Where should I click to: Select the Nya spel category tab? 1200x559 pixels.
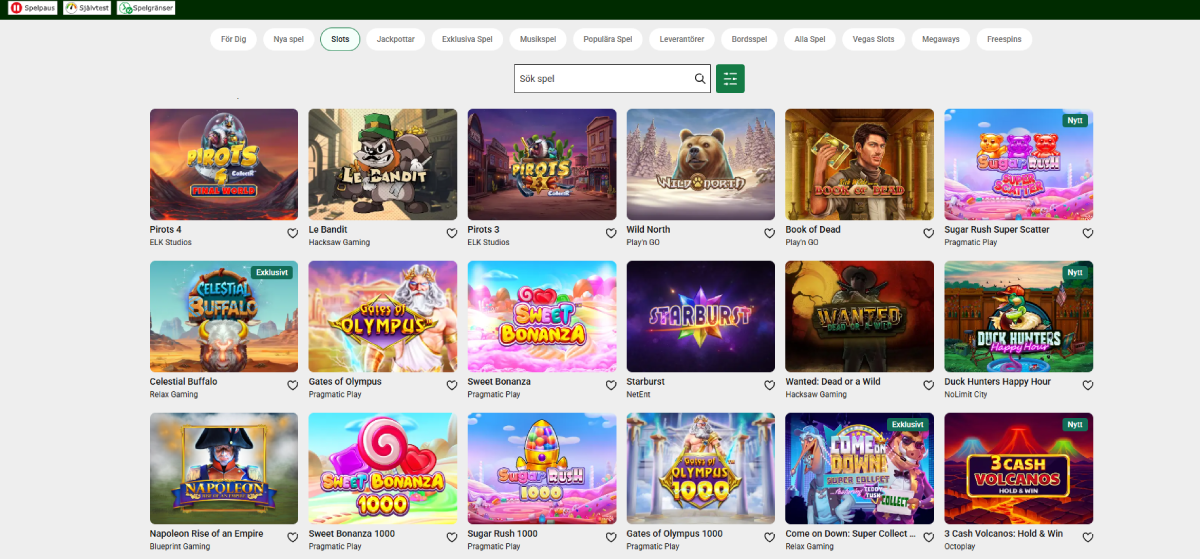(x=288, y=39)
